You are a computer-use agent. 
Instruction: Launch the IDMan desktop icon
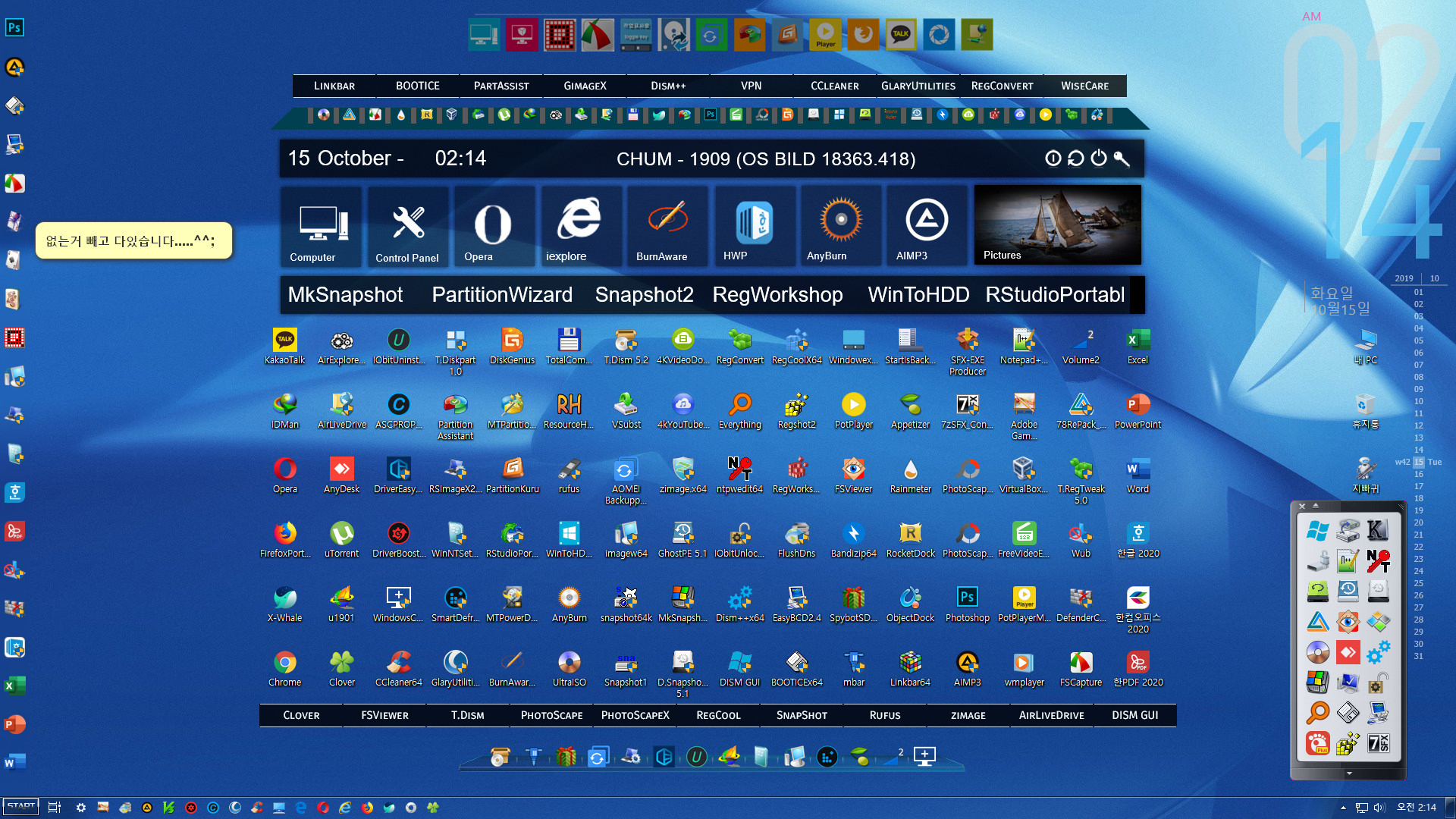[284, 411]
